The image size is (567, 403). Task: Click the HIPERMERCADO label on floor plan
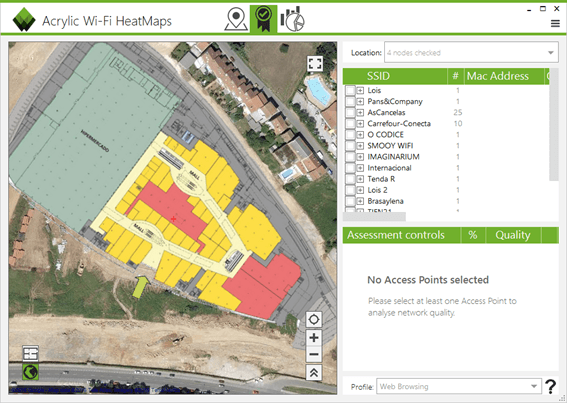(95, 140)
